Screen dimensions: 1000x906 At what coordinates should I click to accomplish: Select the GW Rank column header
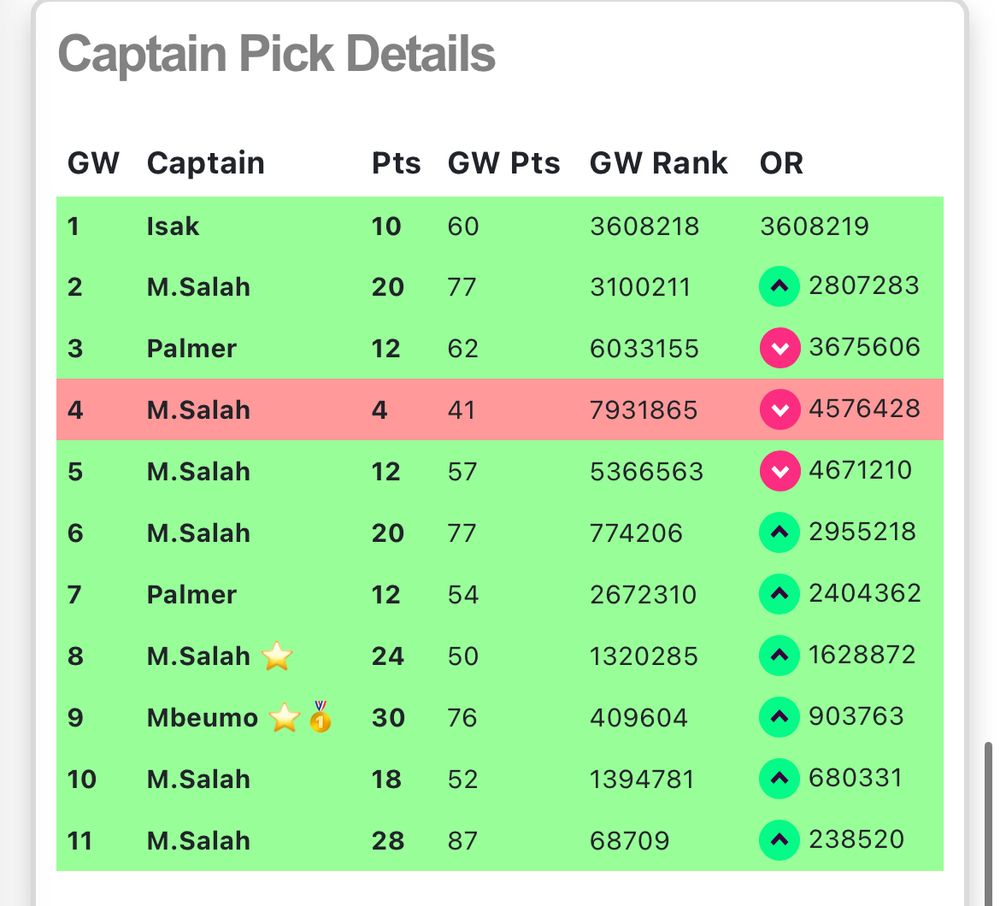658,163
